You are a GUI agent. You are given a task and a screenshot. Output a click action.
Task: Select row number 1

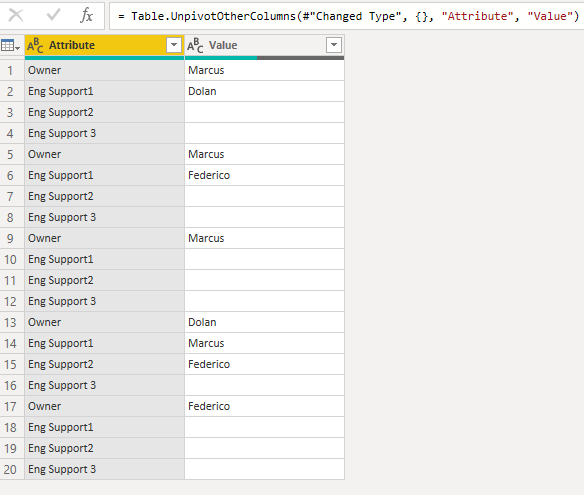pyautogui.click(x=10, y=70)
